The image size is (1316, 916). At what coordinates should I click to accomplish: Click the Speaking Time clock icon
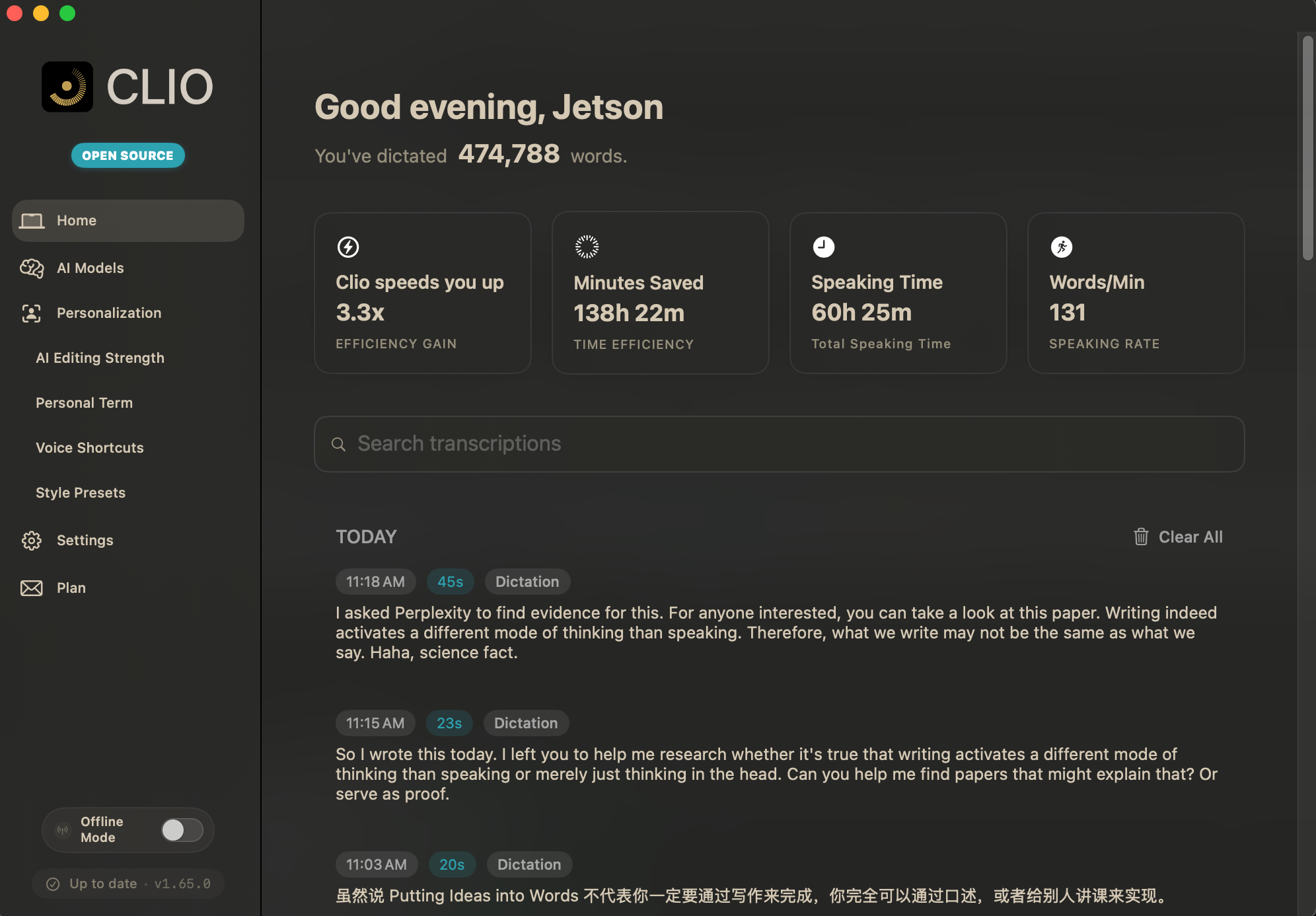(823, 247)
